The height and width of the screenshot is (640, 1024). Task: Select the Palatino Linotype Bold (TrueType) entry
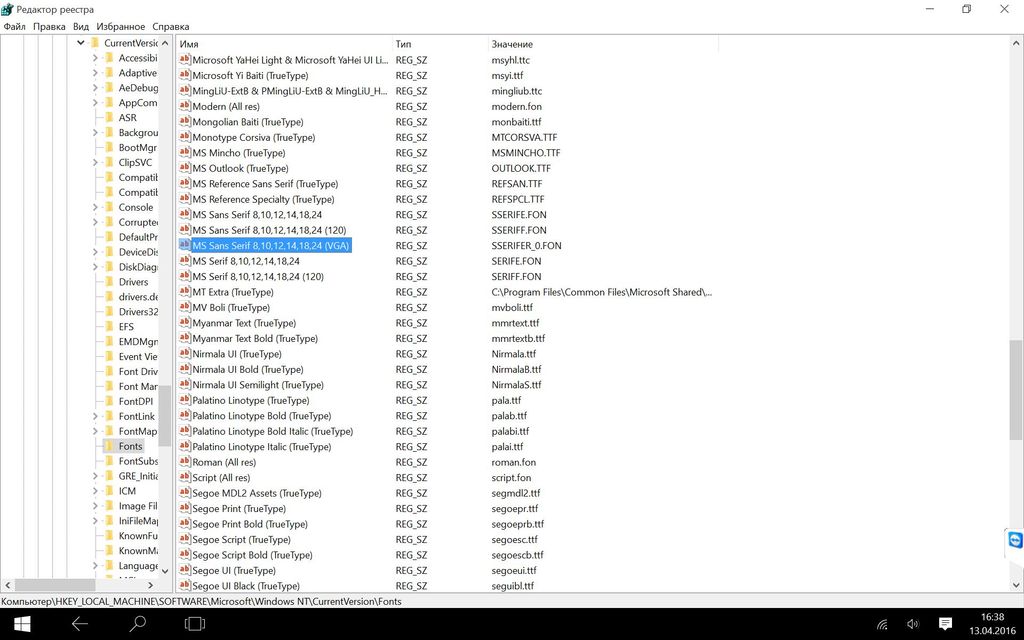pos(261,416)
